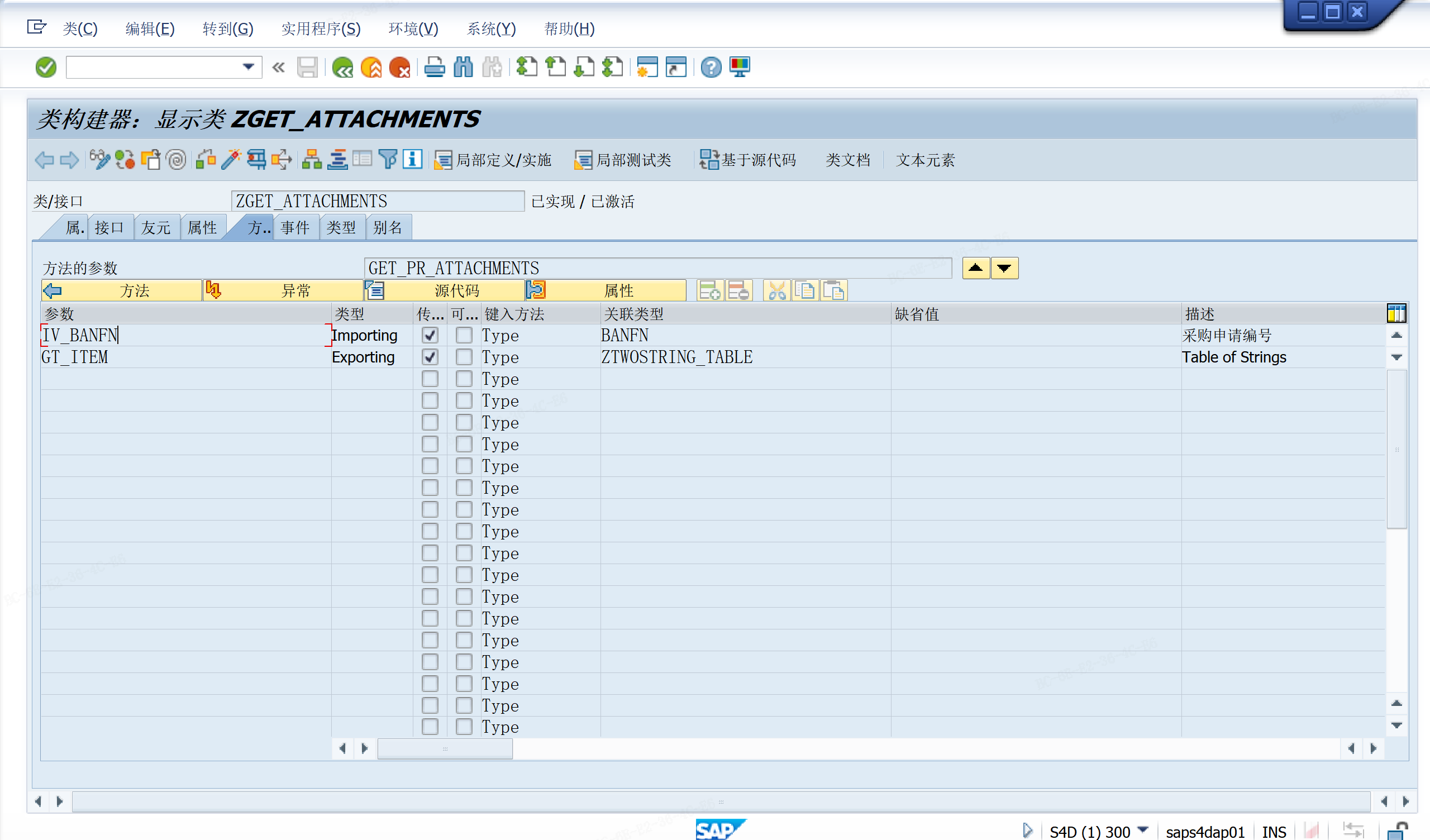The width and height of the screenshot is (1430, 840).
Task: Click the orange Exit icon
Action: tap(371, 68)
